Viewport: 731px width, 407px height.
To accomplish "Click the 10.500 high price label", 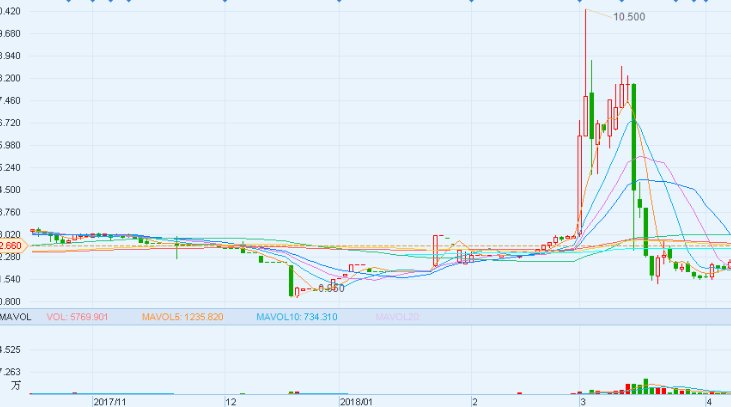I will 628,17.
